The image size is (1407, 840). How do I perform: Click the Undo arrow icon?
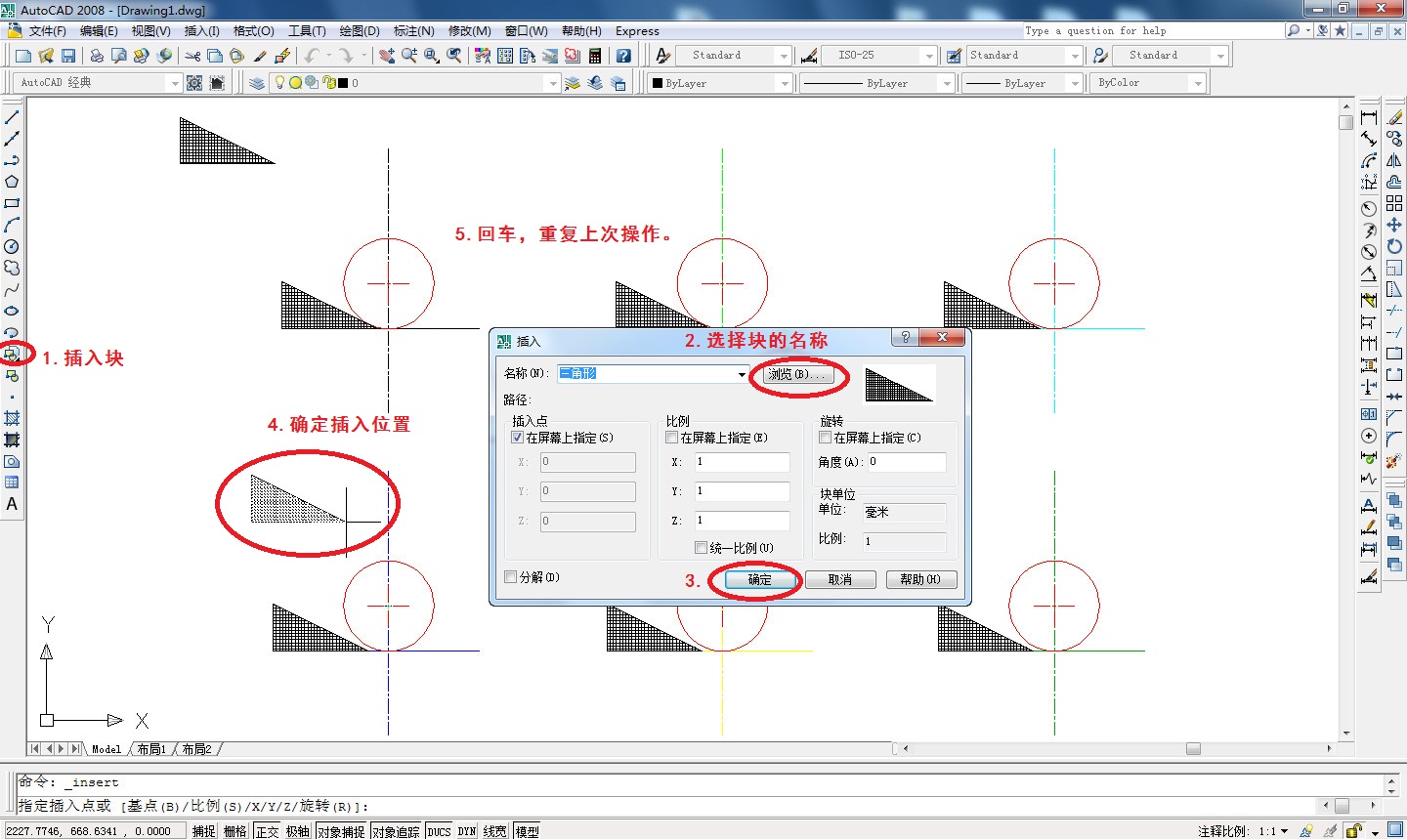312,56
